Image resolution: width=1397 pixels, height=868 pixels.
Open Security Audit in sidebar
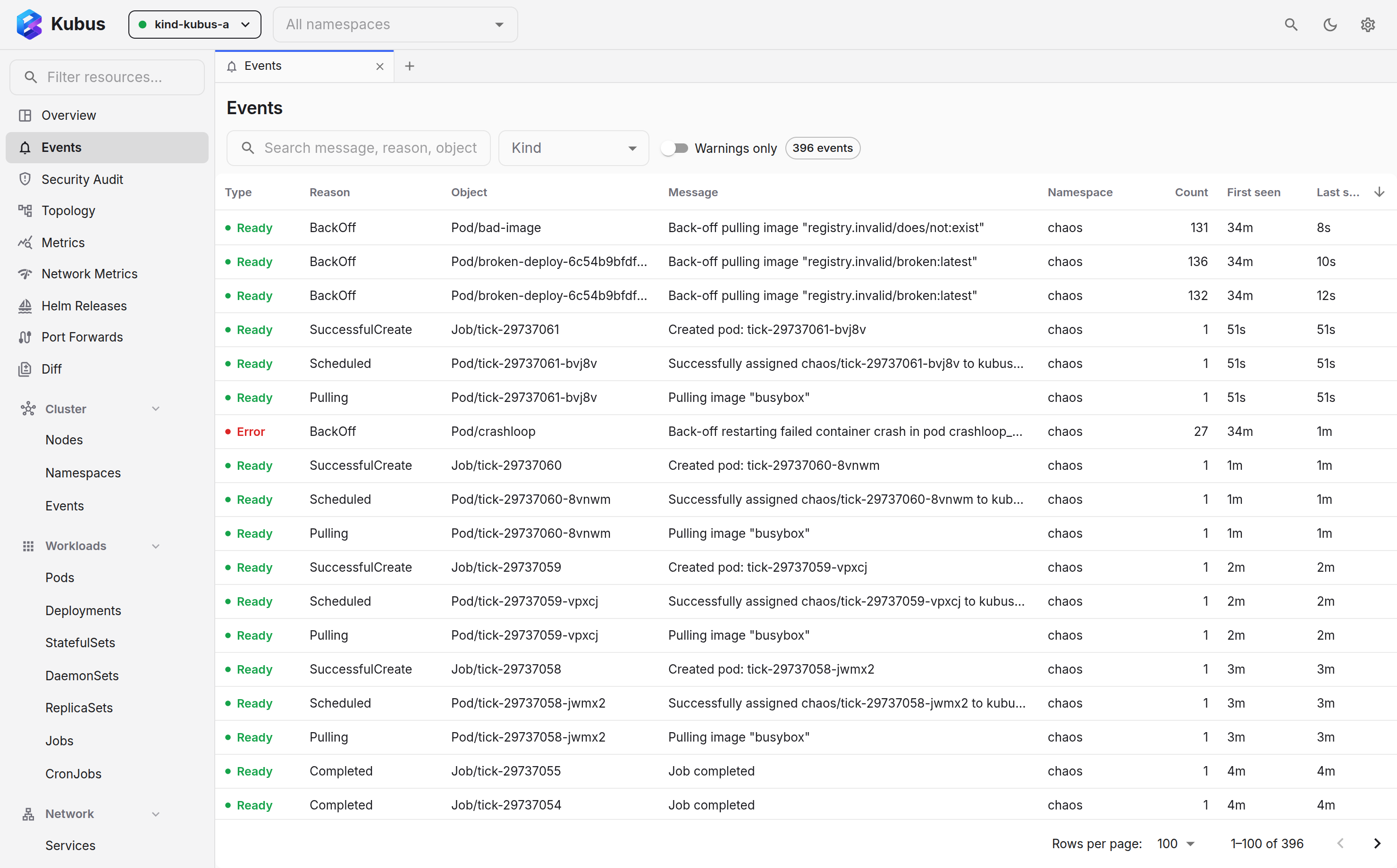point(107,179)
